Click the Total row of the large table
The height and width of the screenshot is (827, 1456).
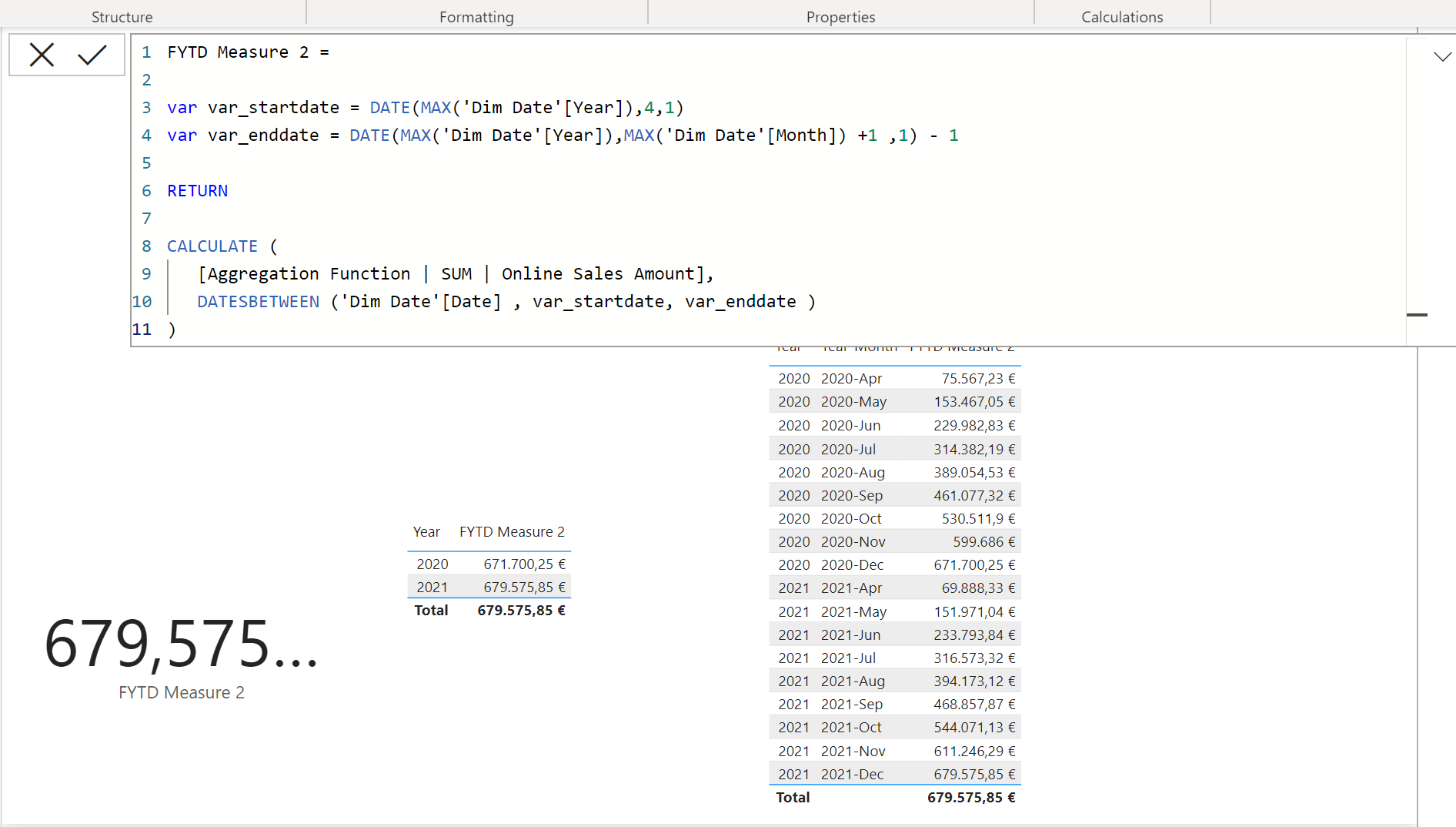tap(895, 798)
